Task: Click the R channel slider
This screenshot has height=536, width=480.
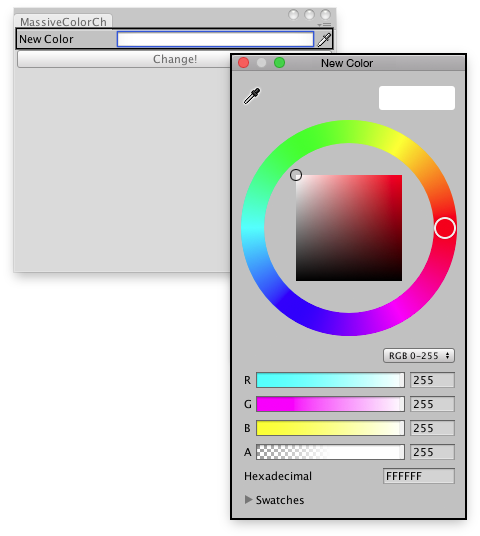Action: click(330, 380)
